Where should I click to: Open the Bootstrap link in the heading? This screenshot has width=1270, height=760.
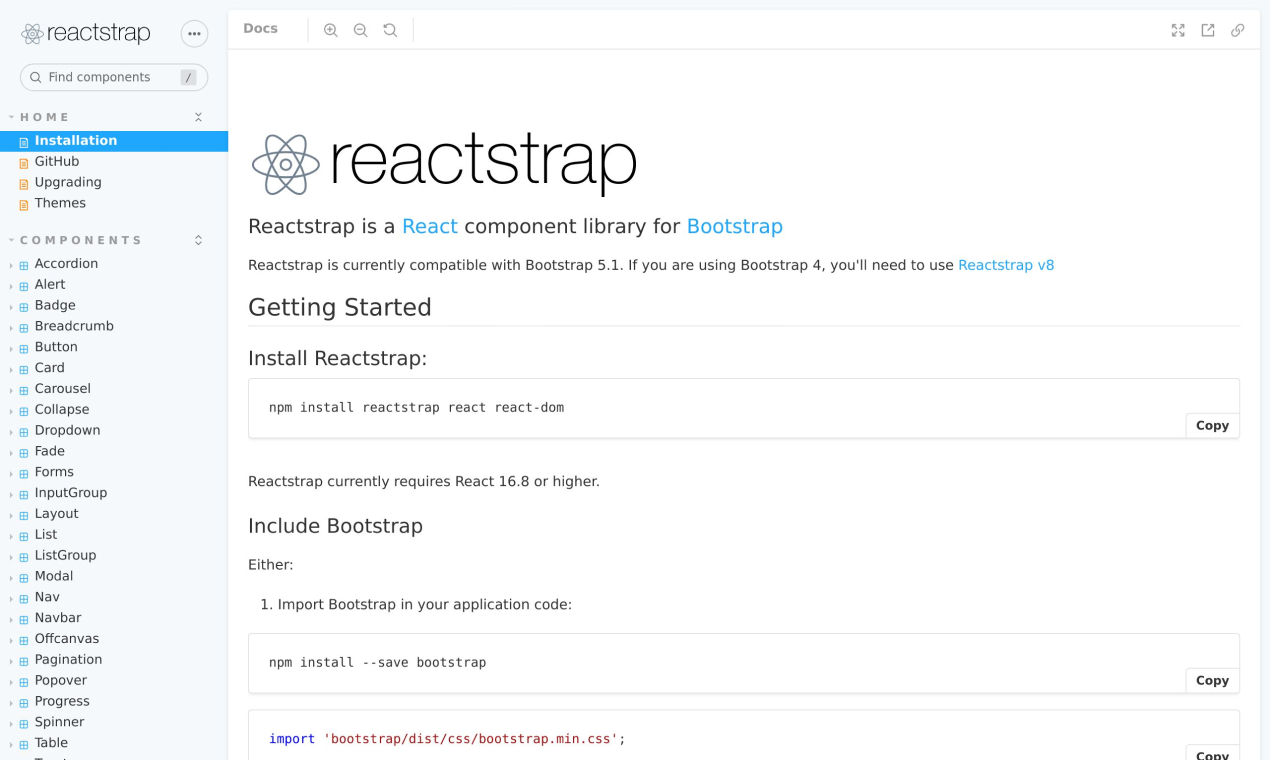[735, 227]
